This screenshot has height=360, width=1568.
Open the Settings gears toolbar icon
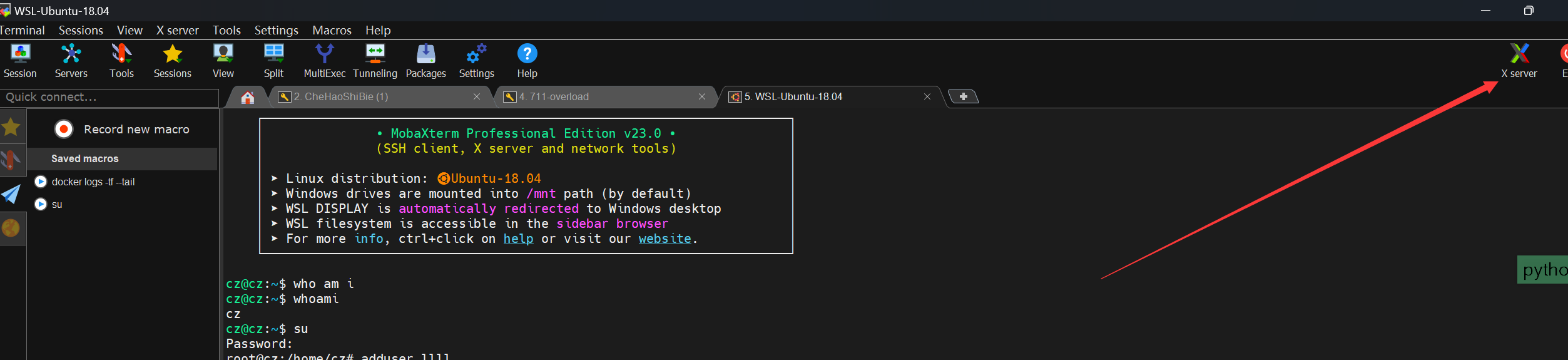[476, 61]
